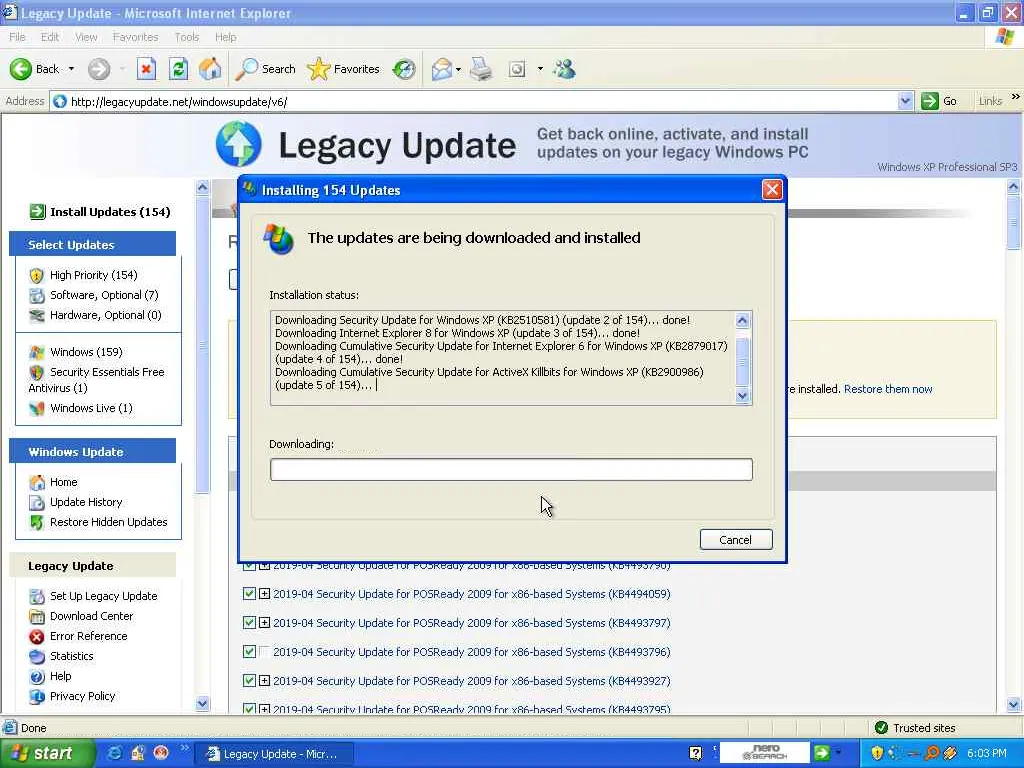Viewport: 1024px width, 768px height.
Task: Click the Forward arrow toolbar icon
Action: pyautogui.click(x=99, y=69)
